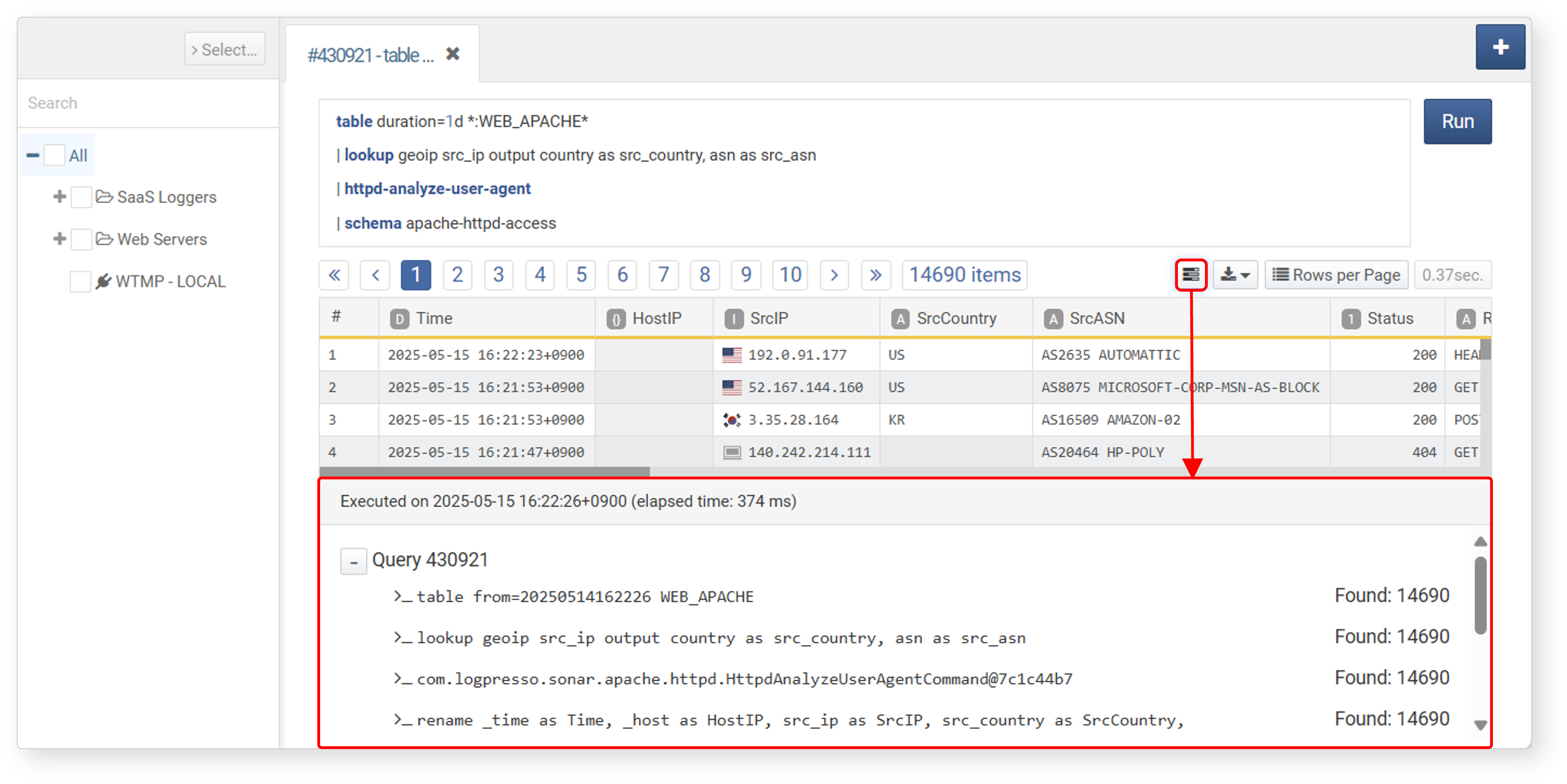Click the date type icon beside Time
1567x784 pixels.
(x=399, y=319)
